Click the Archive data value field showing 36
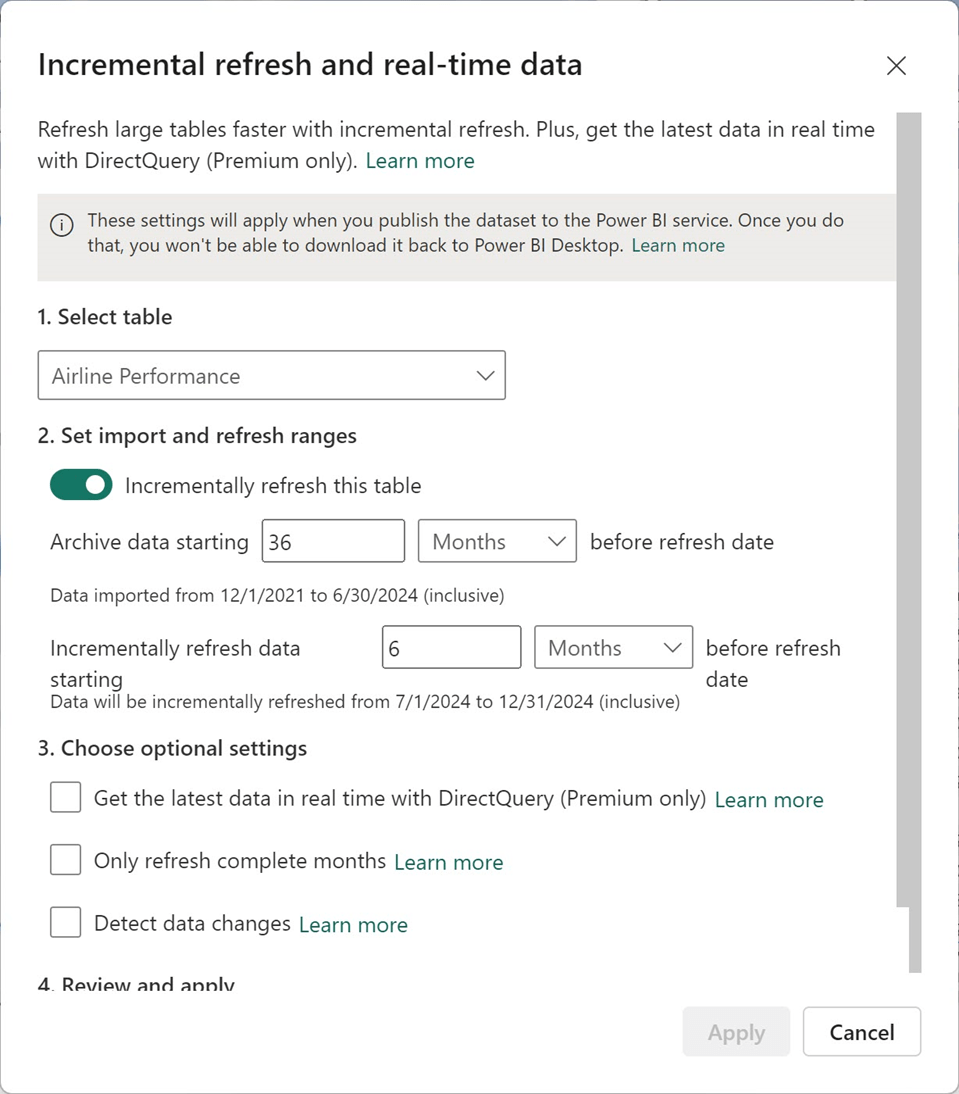Image resolution: width=959 pixels, height=1094 pixels. click(x=333, y=541)
